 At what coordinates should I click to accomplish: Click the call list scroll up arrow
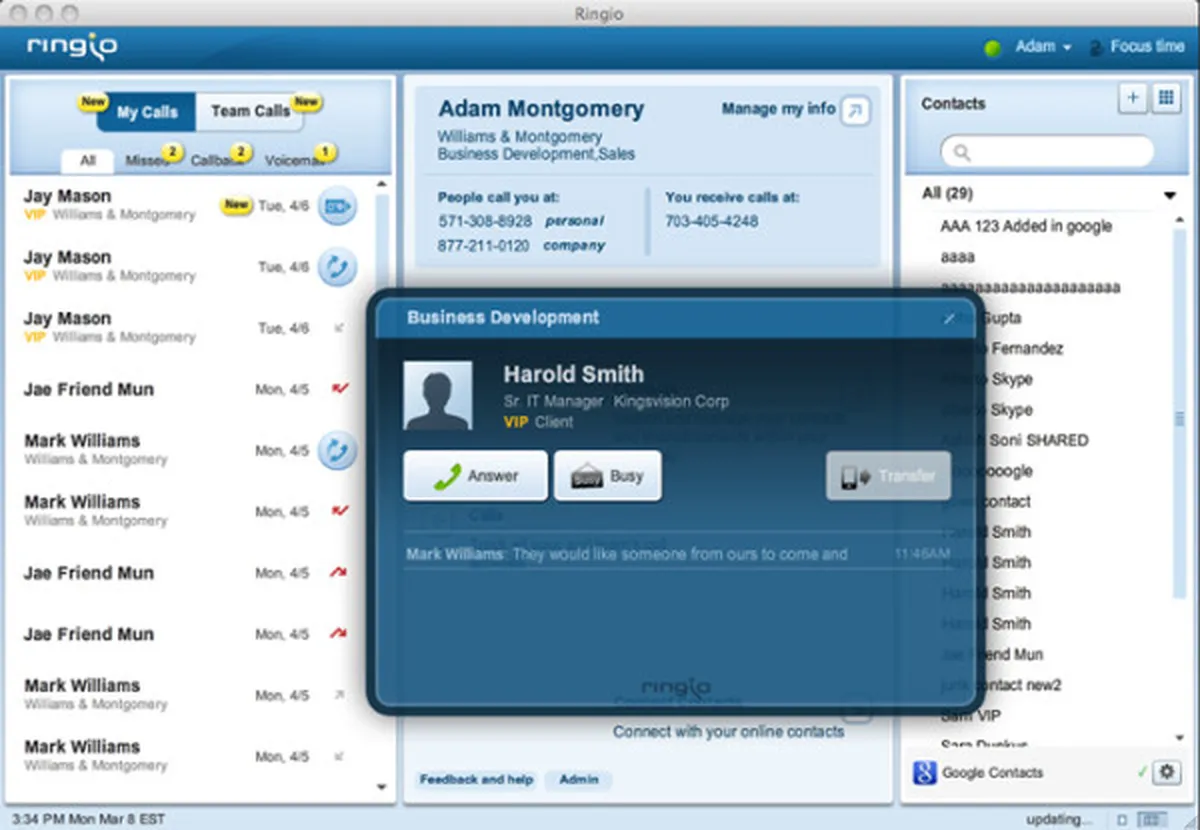coord(381,185)
